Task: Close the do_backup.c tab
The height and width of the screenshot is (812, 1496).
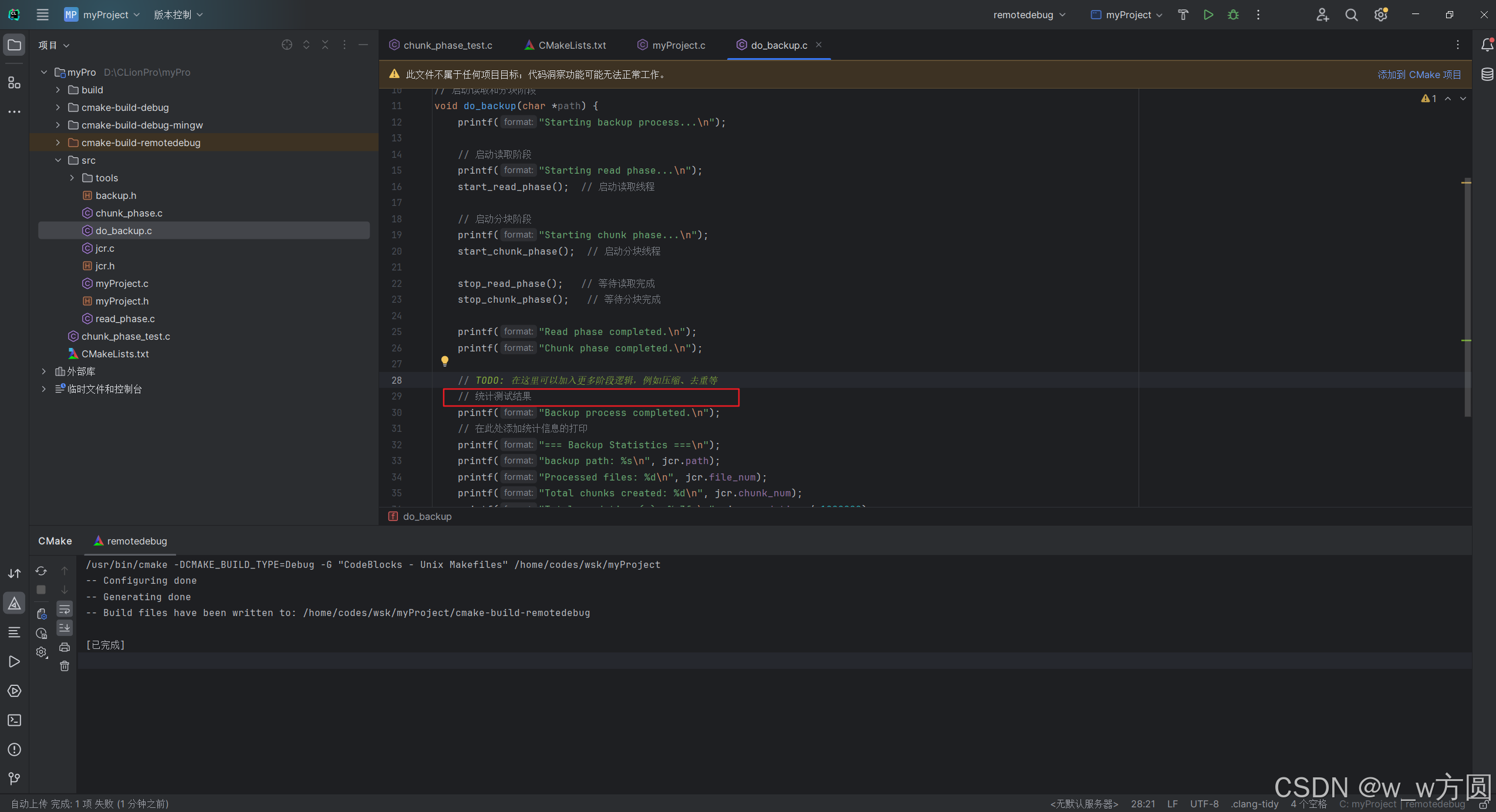Action: [x=819, y=45]
